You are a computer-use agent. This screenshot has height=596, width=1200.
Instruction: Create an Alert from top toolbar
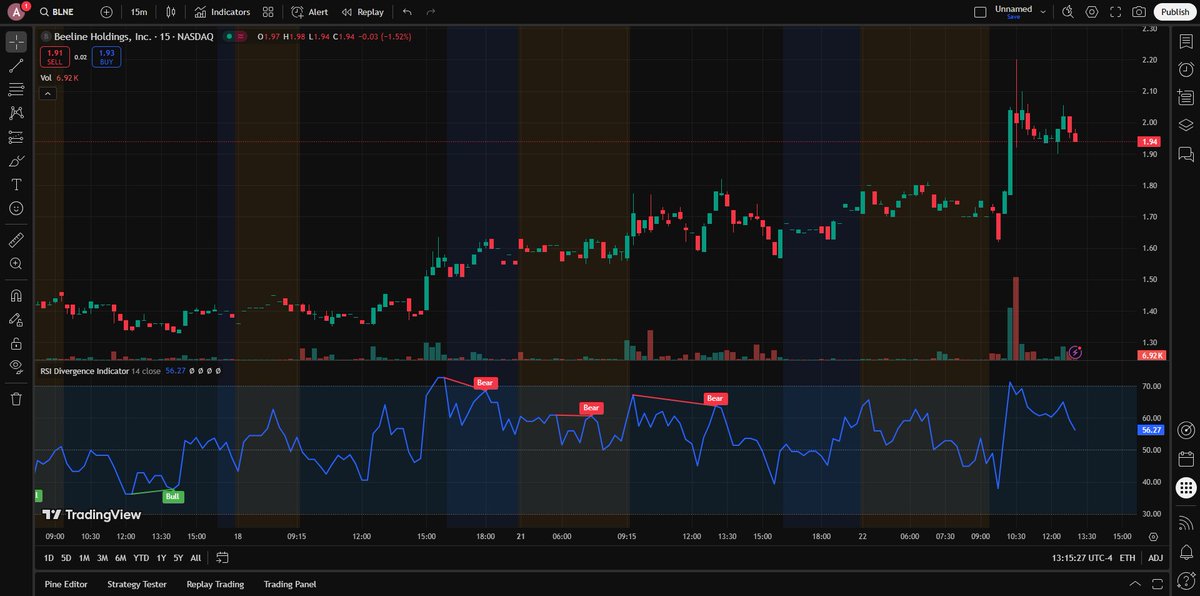coord(309,12)
